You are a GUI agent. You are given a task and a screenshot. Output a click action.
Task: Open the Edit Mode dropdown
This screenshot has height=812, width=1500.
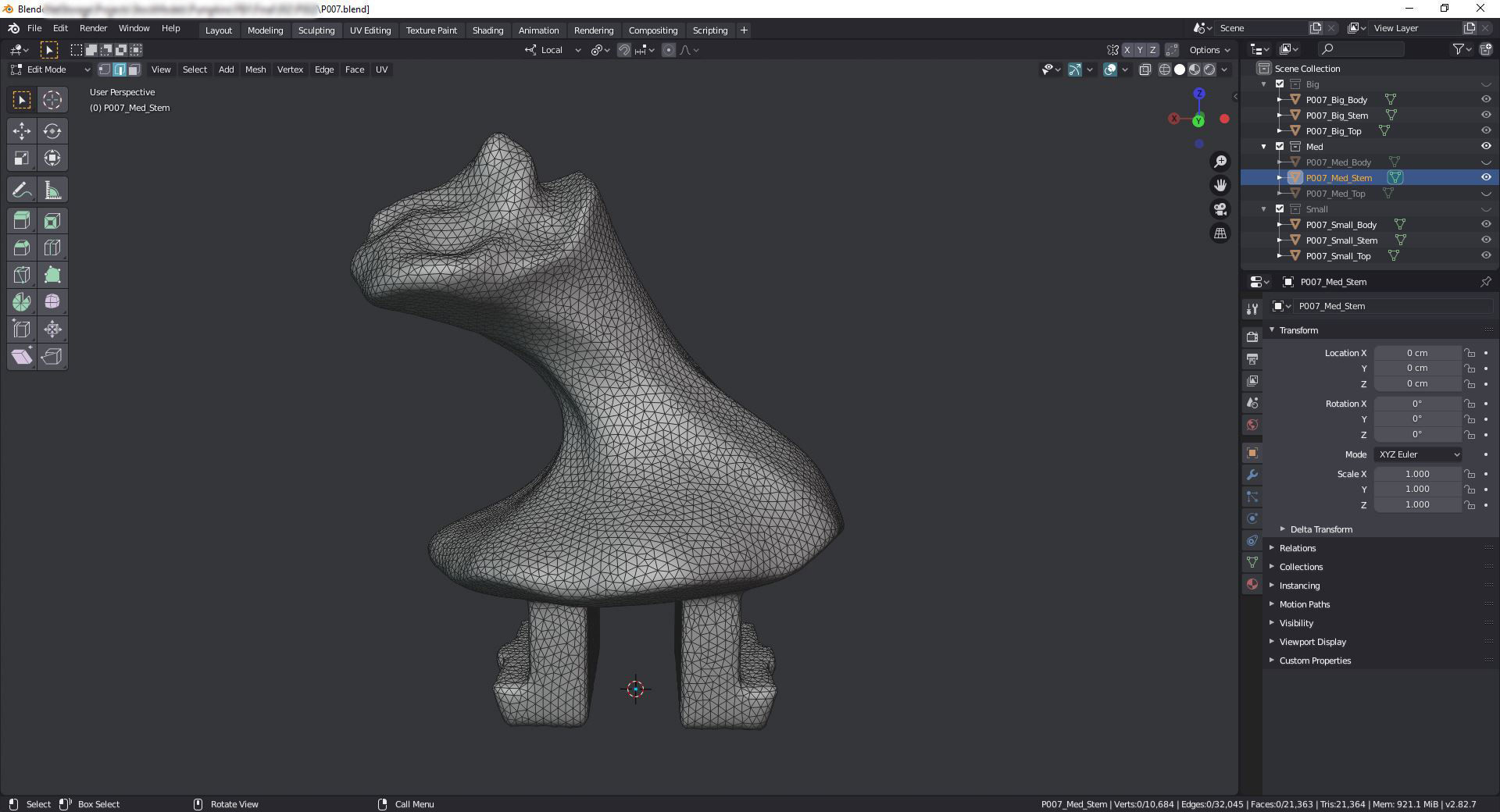click(51, 69)
